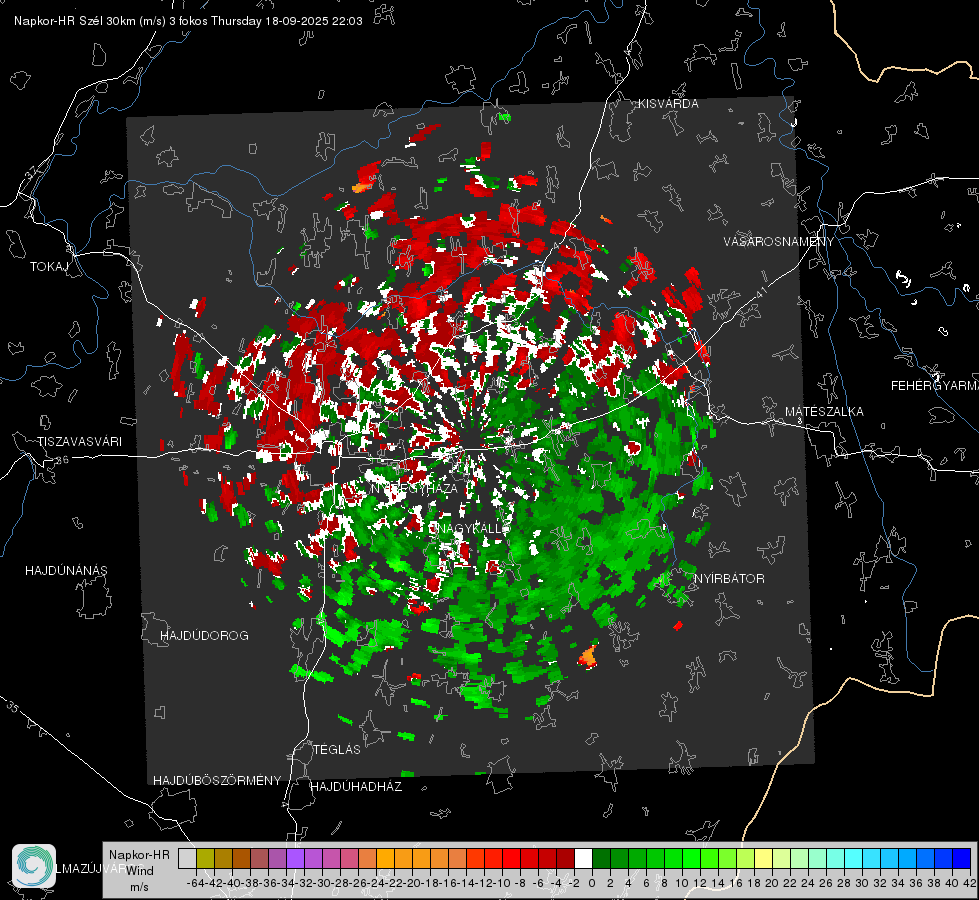Image resolution: width=979 pixels, height=900 pixels.
Task: Pick the yellow swatch between 18 and 20
Action: (x=763, y=858)
